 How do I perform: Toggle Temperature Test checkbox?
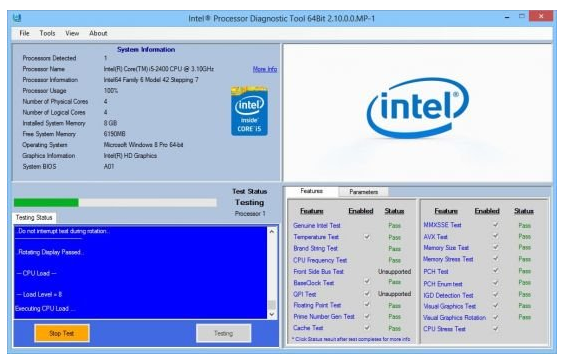[x=367, y=237]
